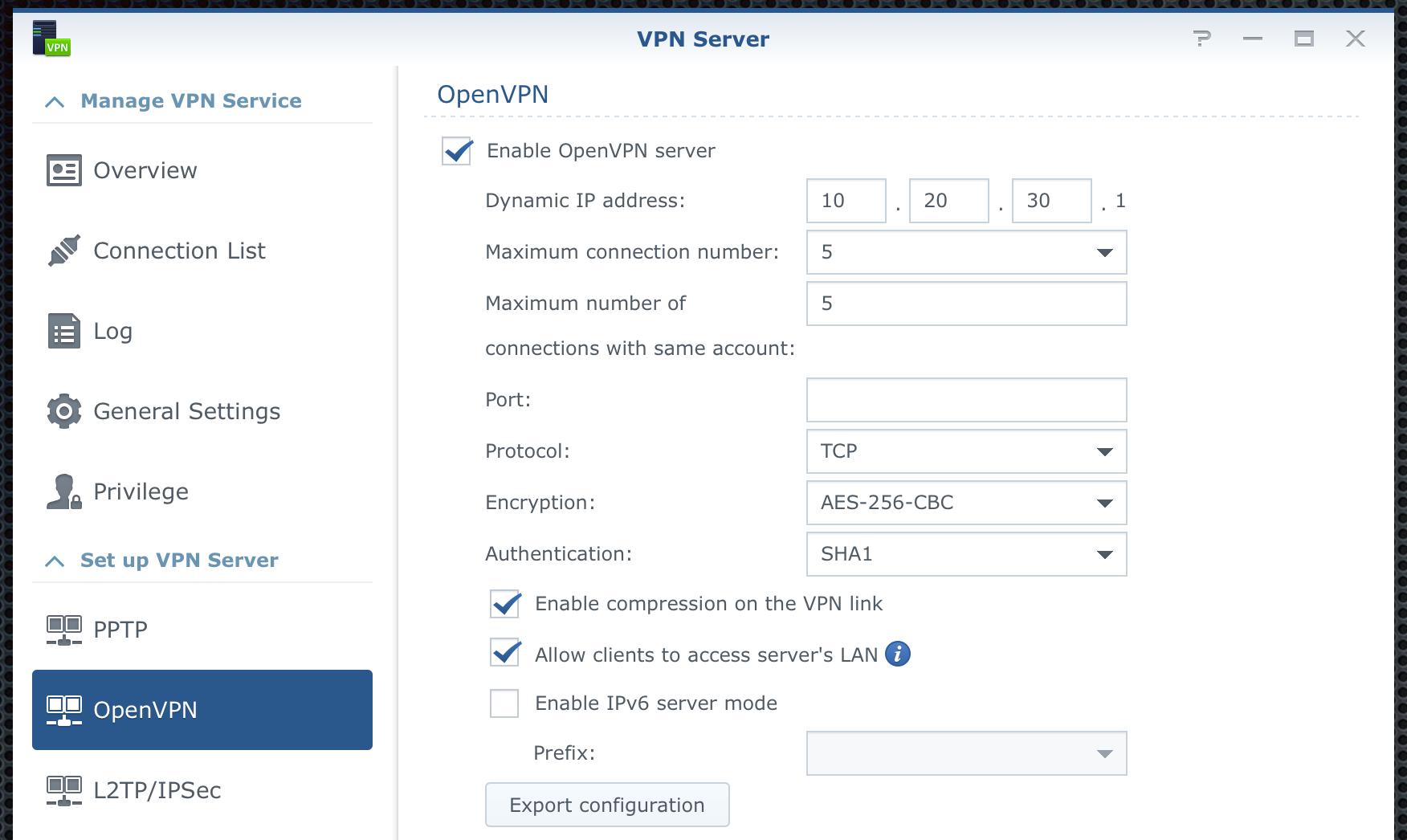Click the Dynamic IP address label
1407x840 pixels.
(x=585, y=201)
